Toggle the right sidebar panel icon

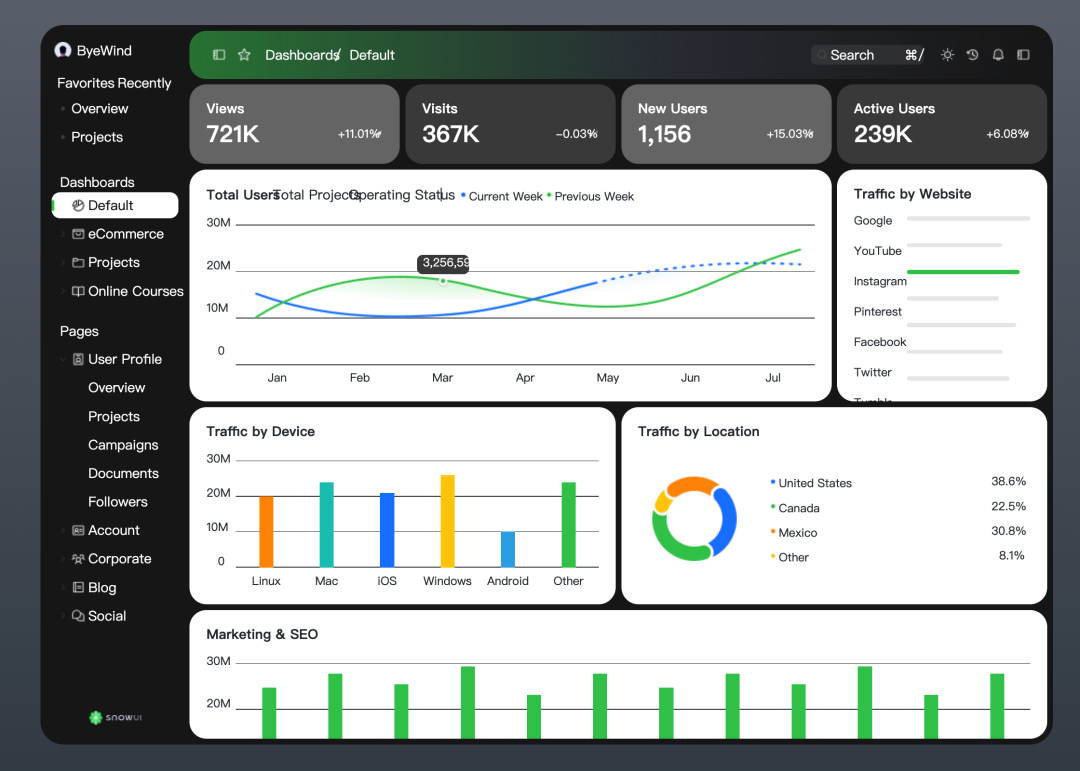[x=1024, y=54]
